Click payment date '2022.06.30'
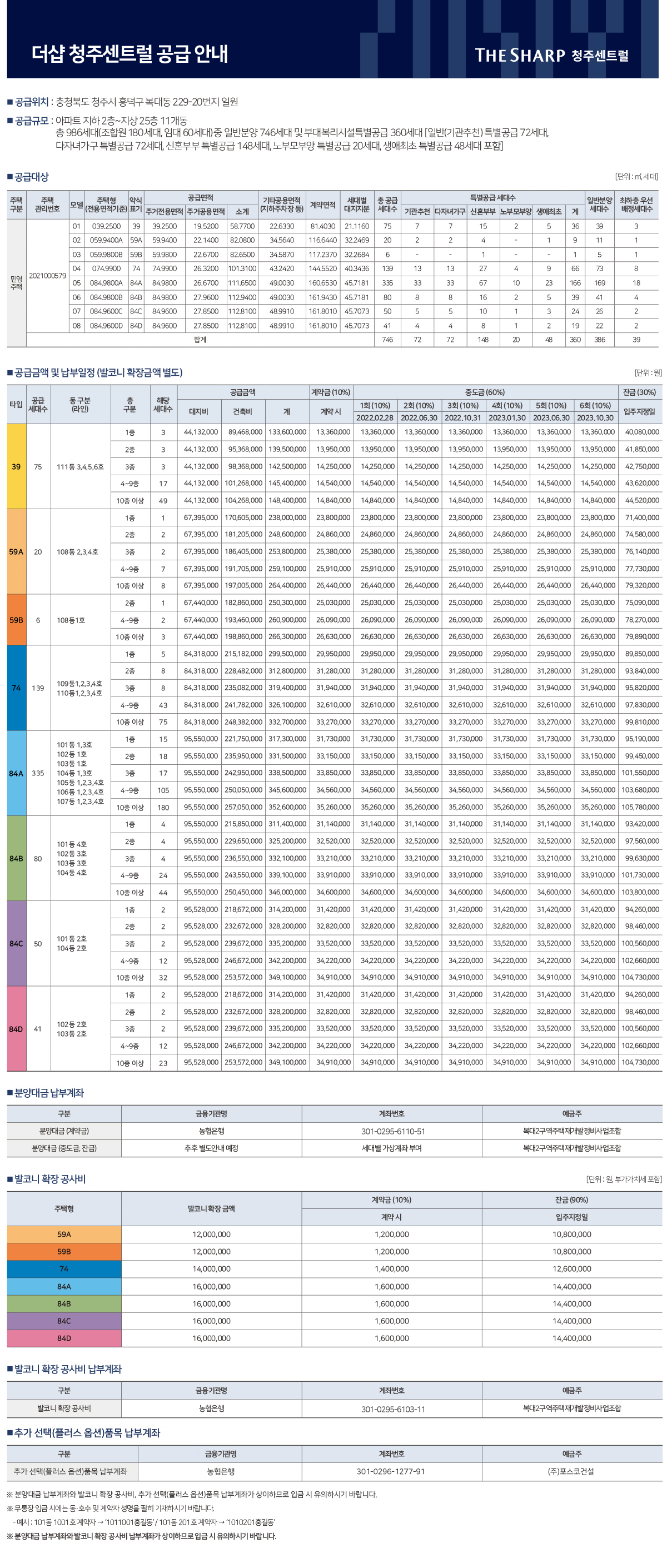The image size is (667, 1568). 419,417
